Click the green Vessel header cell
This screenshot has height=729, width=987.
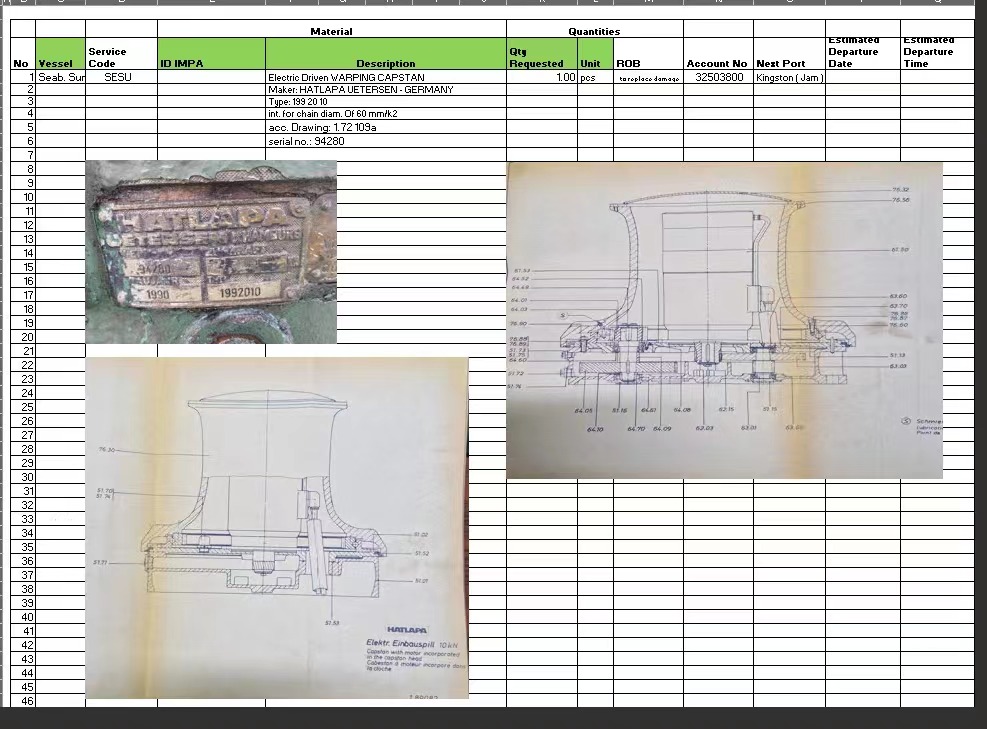coord(60,55)
